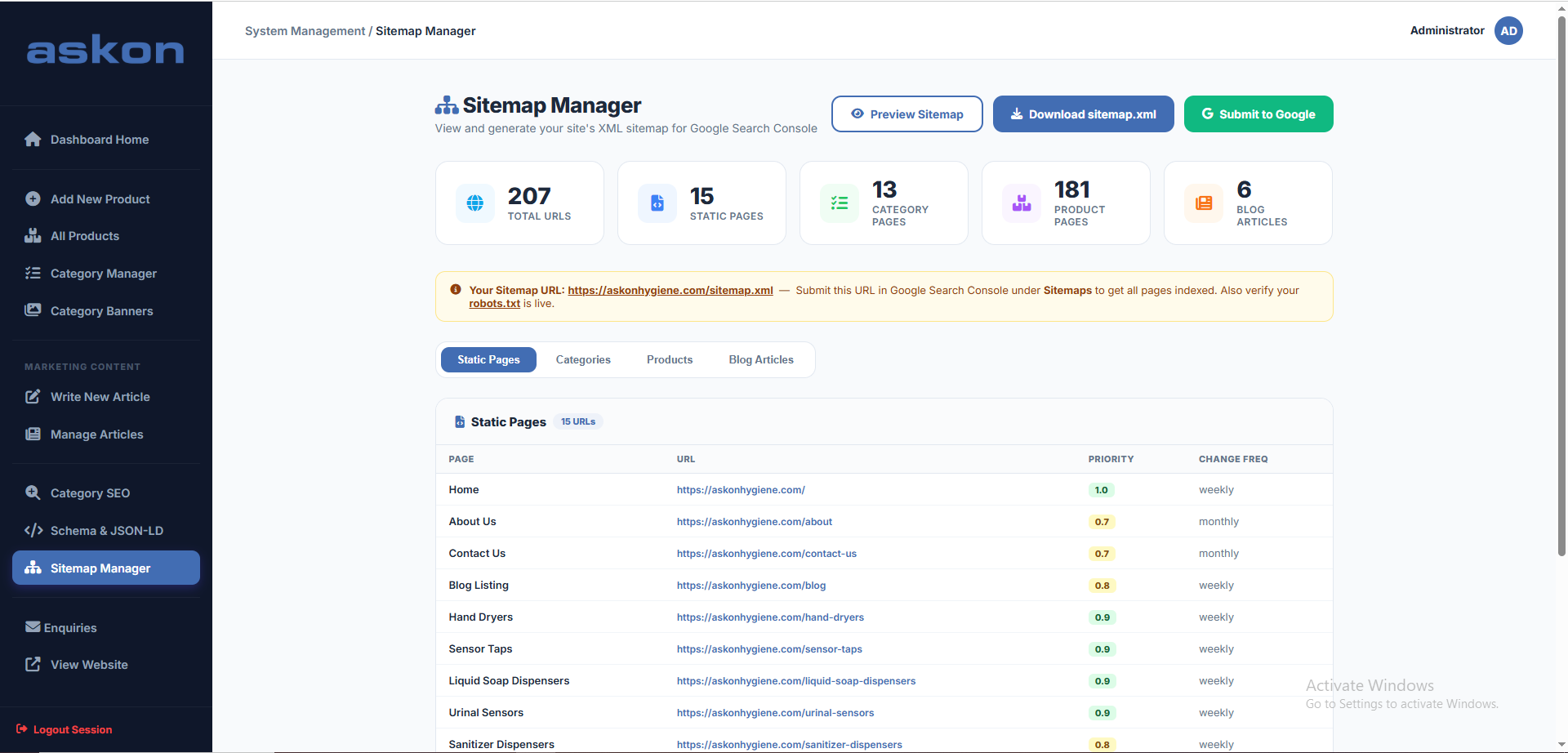
Task: Open the sensor-taps URL link
Action: click(769, 649)
